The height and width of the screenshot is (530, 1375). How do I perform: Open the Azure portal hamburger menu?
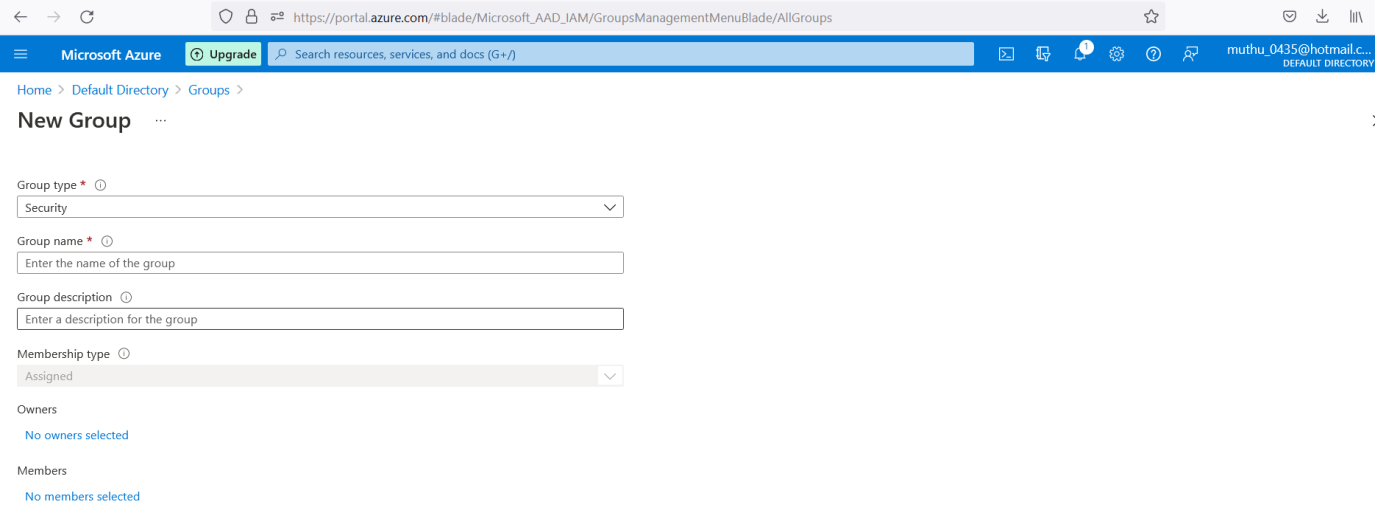coord(21,54)
